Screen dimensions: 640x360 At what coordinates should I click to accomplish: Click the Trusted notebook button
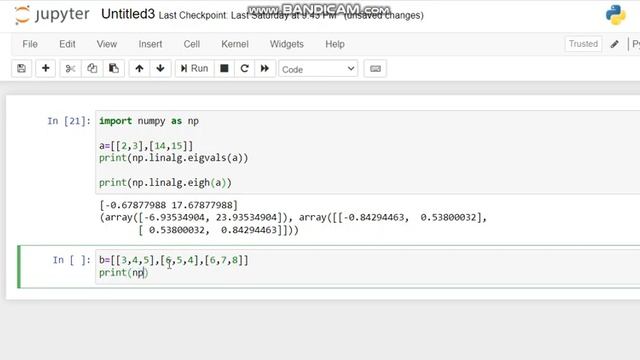click(583, 44)
